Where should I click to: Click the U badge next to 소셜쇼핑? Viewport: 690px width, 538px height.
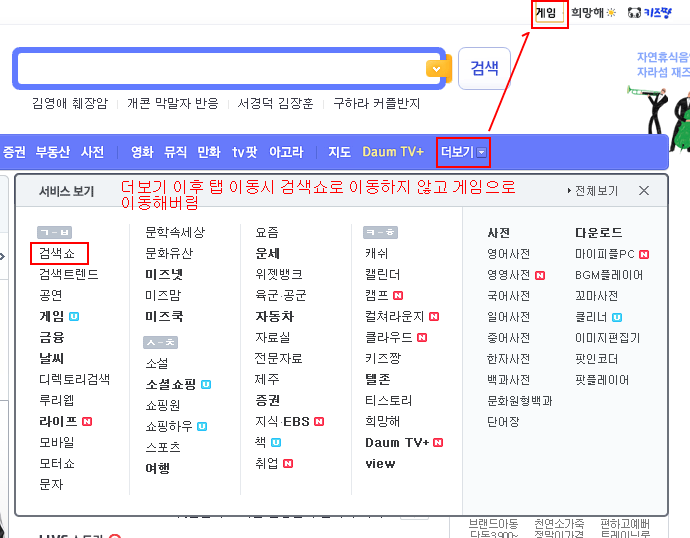[x=206, y=384]
